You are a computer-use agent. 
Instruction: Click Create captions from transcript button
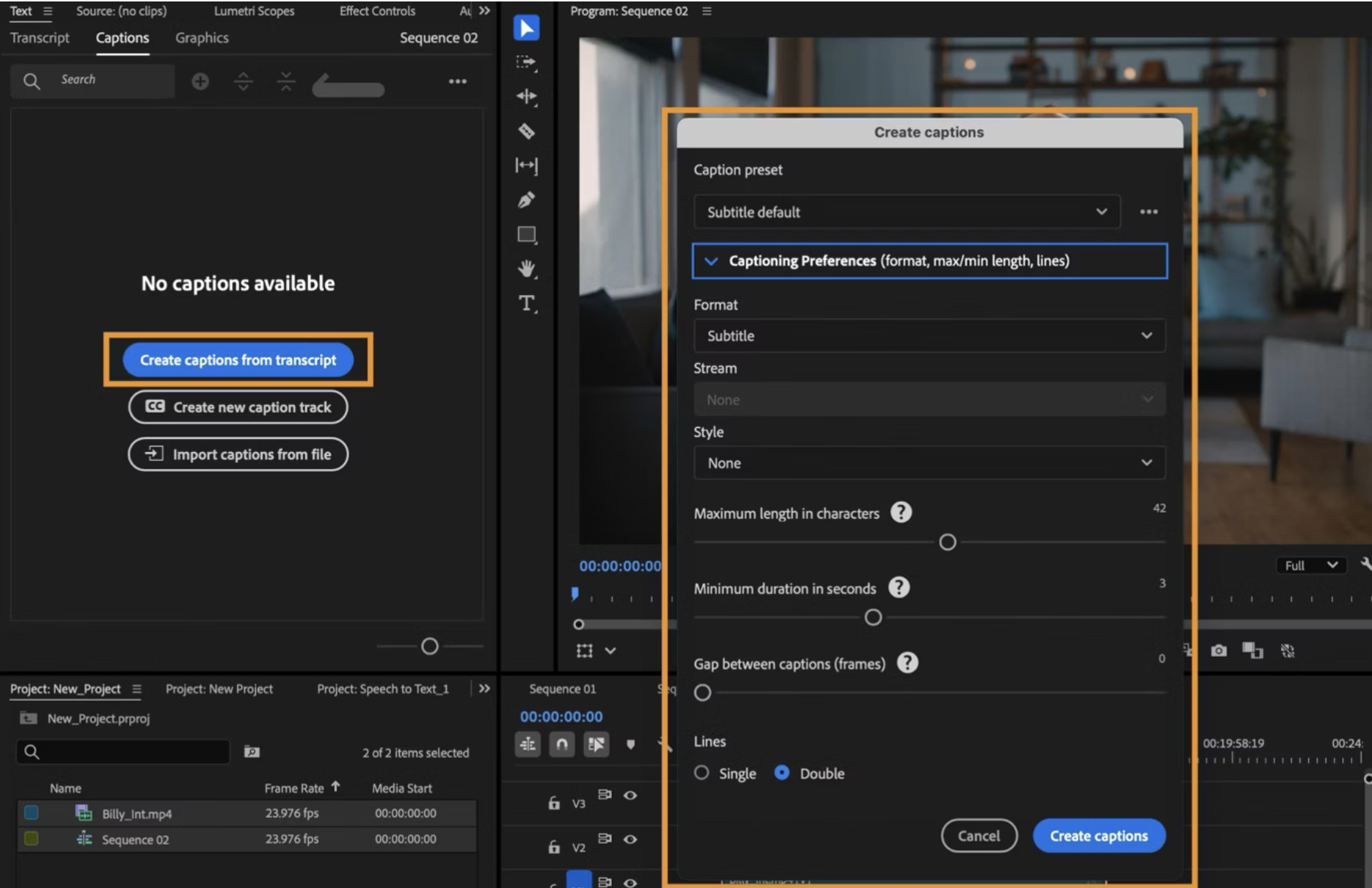click(x=238, y=360)
